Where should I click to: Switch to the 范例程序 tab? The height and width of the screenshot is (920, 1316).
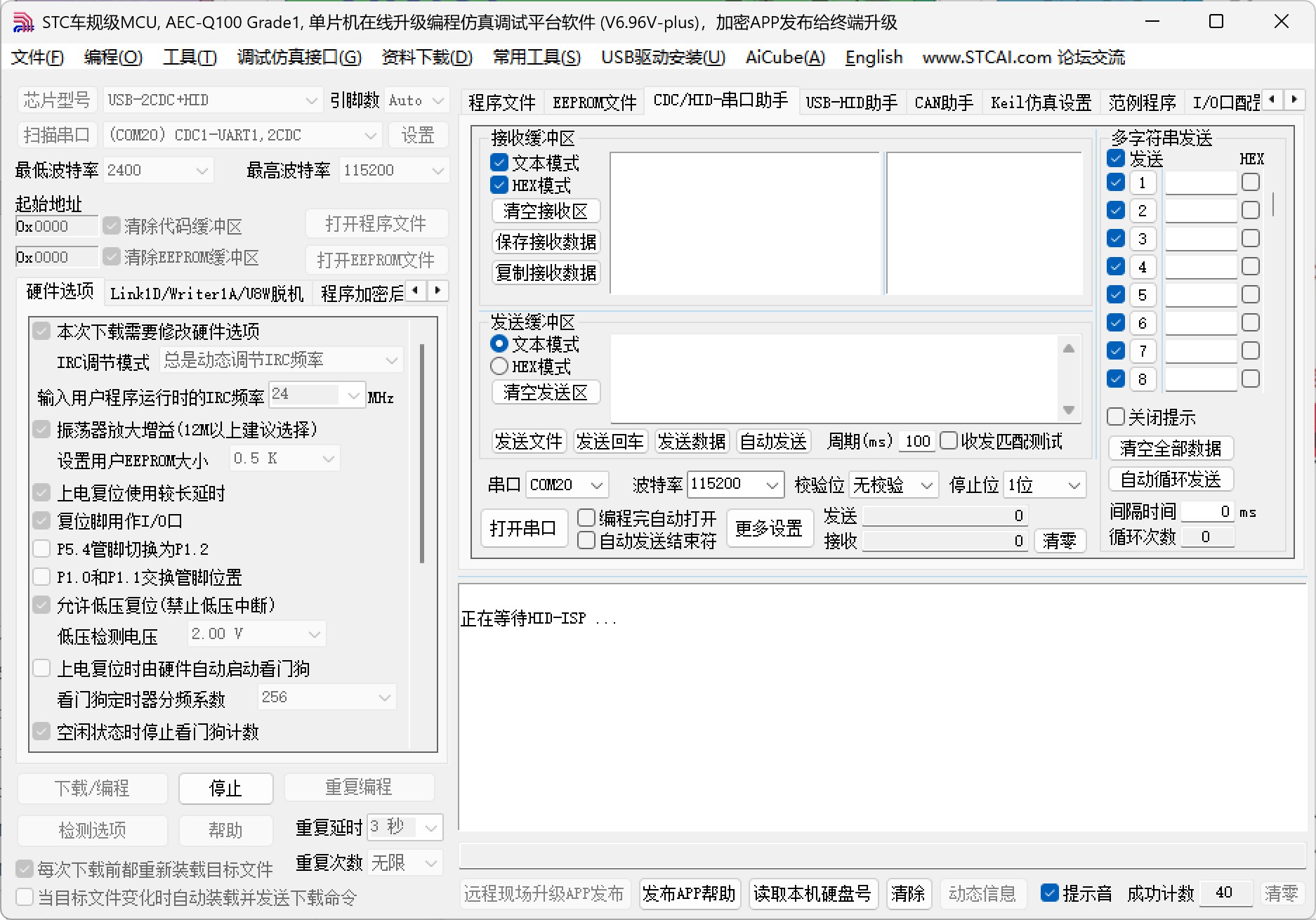pyautogui.click(x=1142, y=103)
